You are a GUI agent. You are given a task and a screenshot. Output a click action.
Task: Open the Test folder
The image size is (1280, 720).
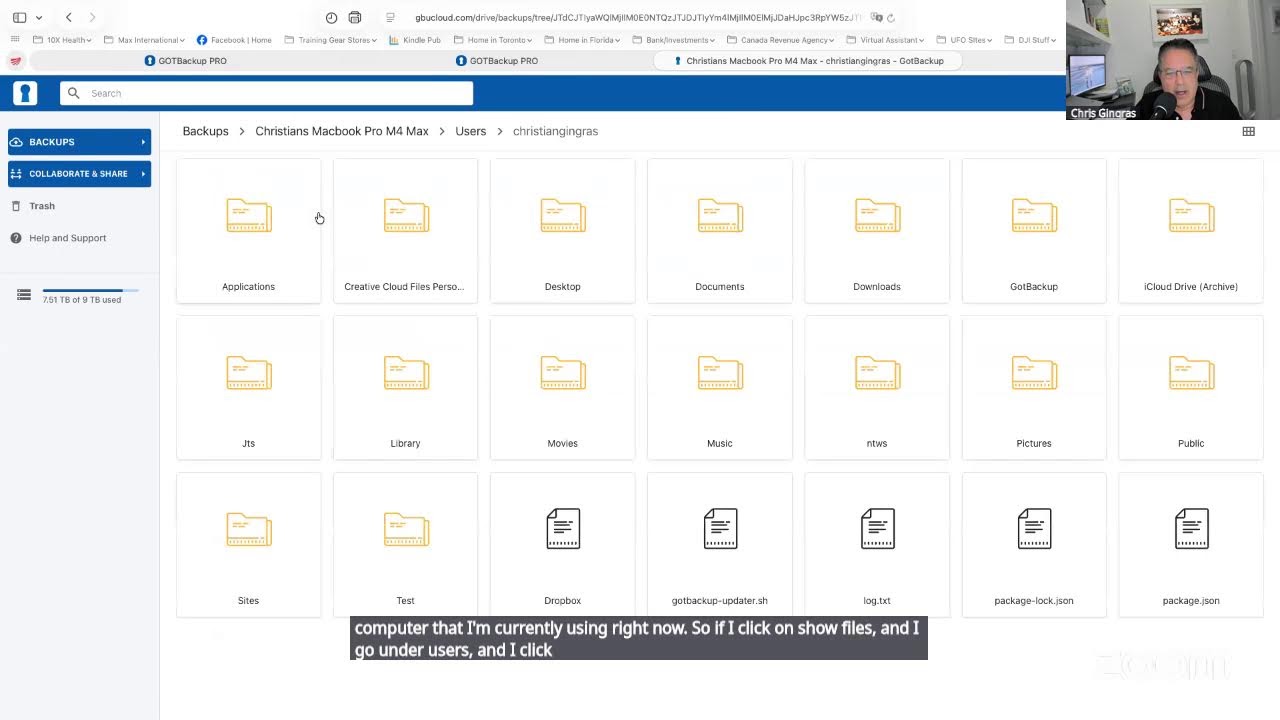pos(405,545)
